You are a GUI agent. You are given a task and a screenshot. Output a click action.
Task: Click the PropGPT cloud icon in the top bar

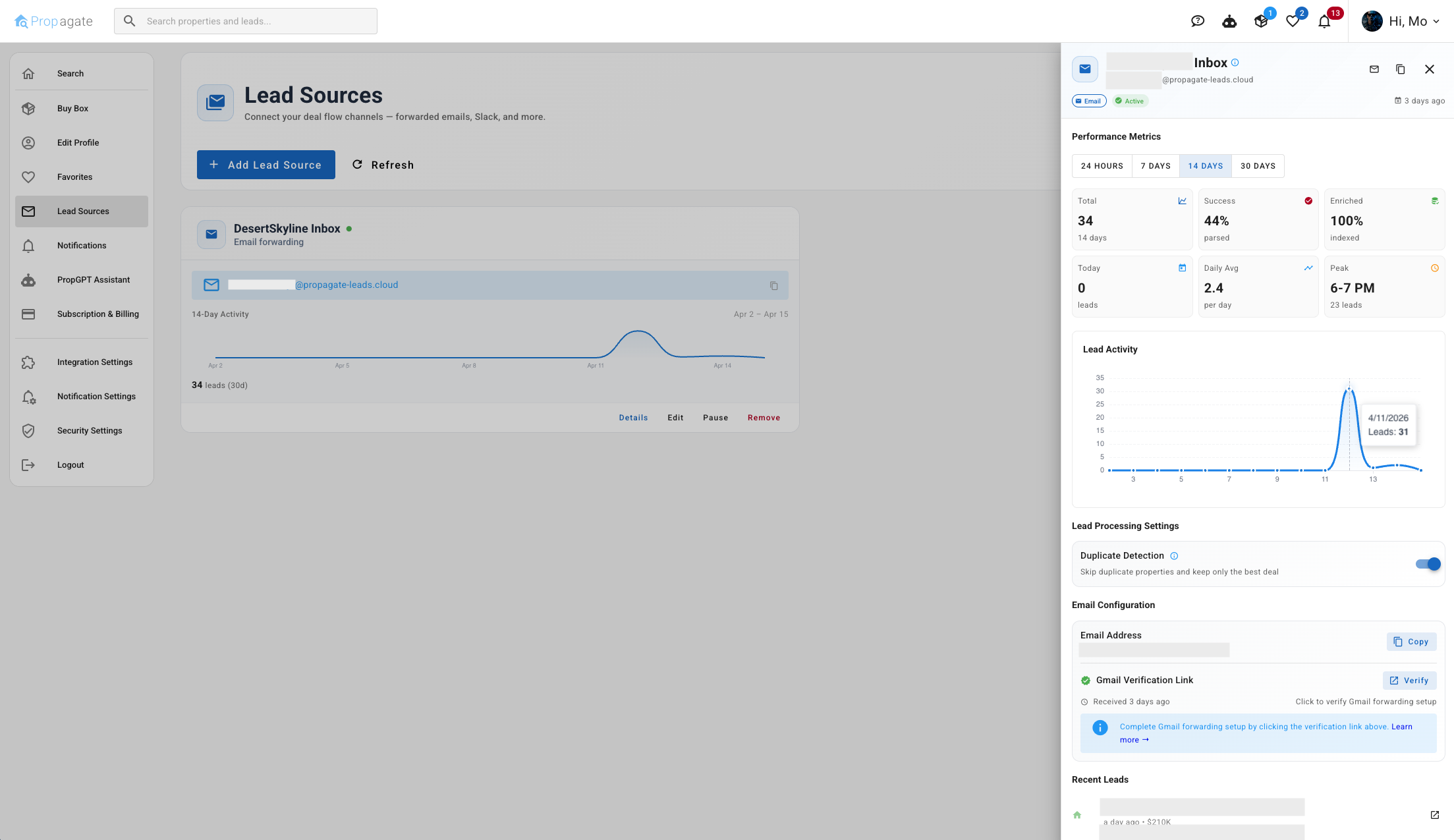[x=1229, y=20]
